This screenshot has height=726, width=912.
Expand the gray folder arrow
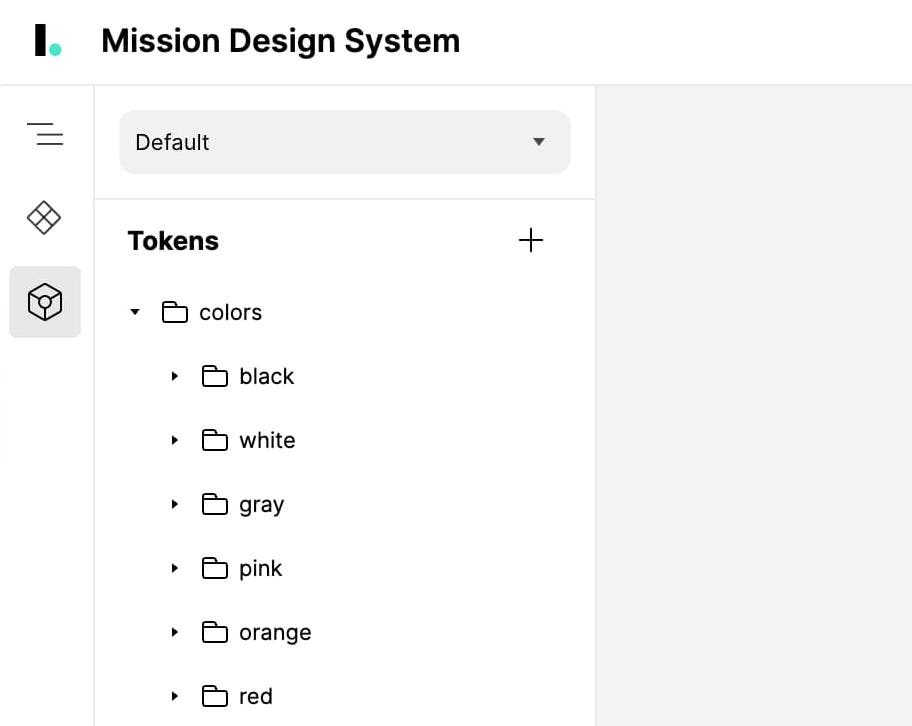click(x=174, y=504)
